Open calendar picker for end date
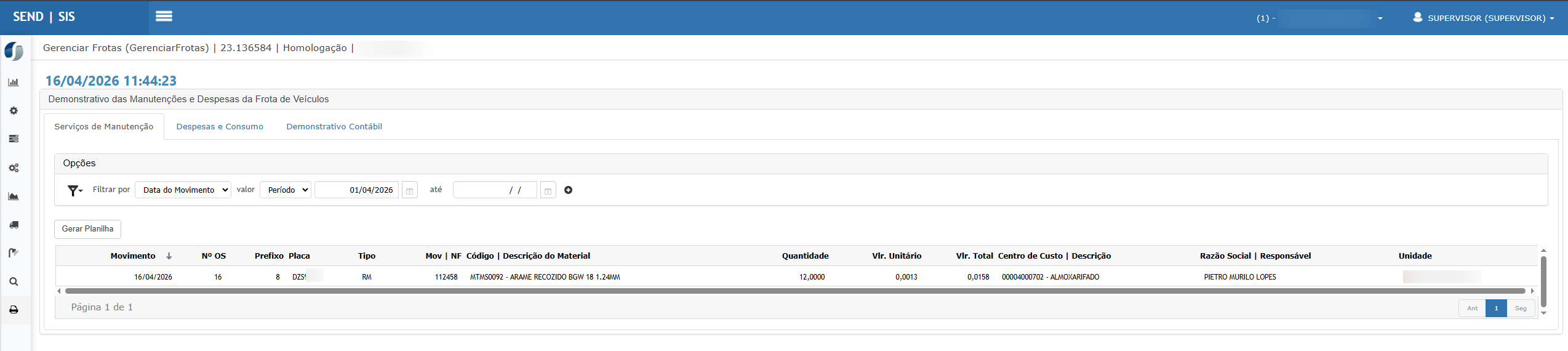Image resolution: width=1568 pixels, height=351 pixels. tap(548, 190)
